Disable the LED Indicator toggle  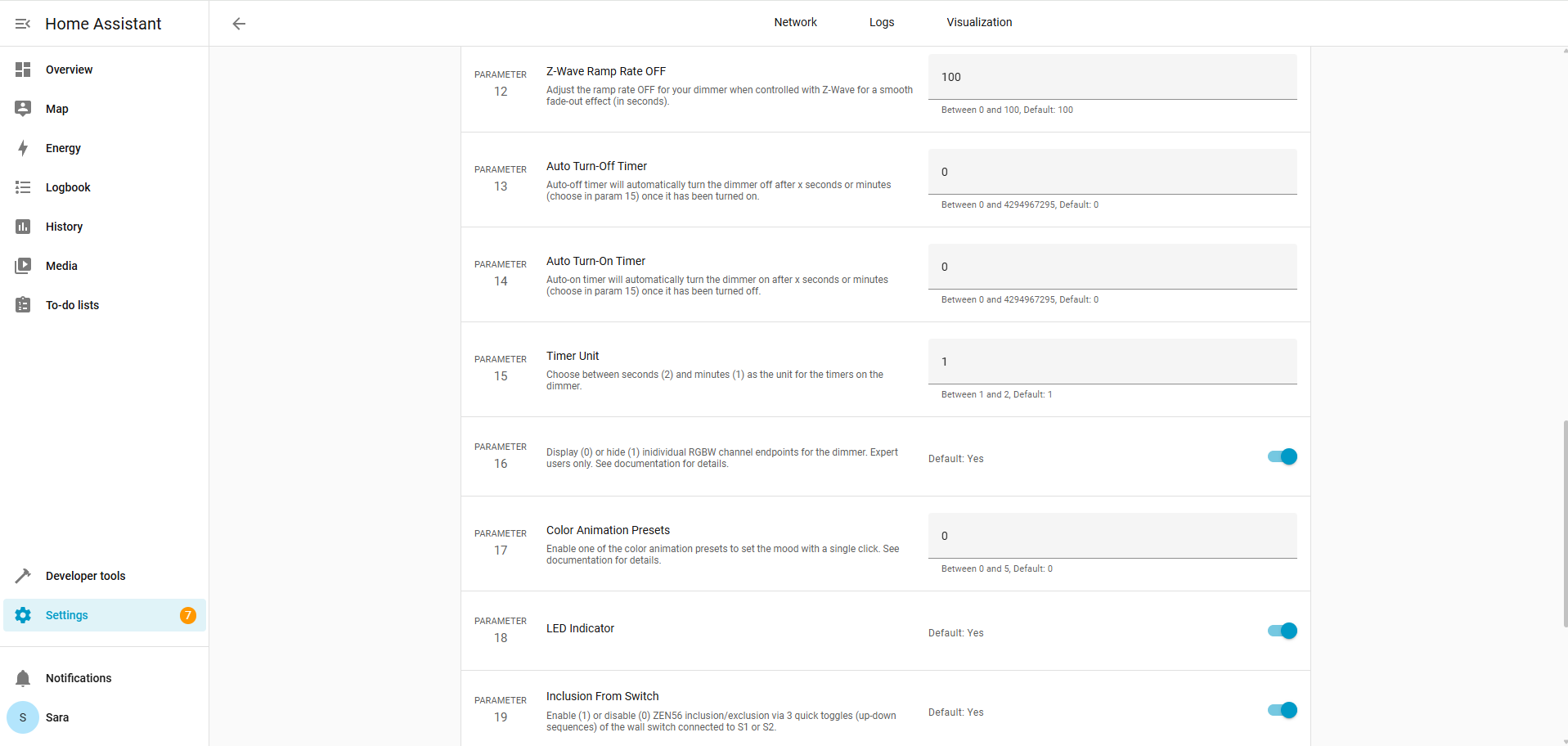pyautogui.click(x=1282, y=631)
